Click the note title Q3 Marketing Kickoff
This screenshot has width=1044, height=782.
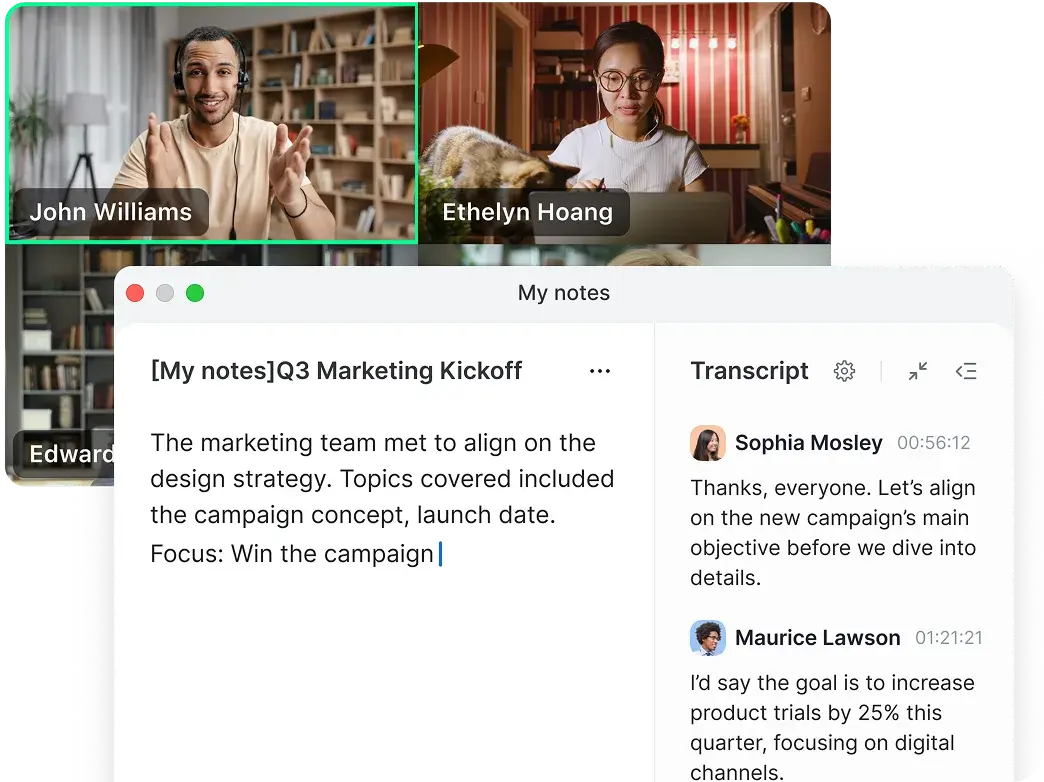click(x=335, y=371)
